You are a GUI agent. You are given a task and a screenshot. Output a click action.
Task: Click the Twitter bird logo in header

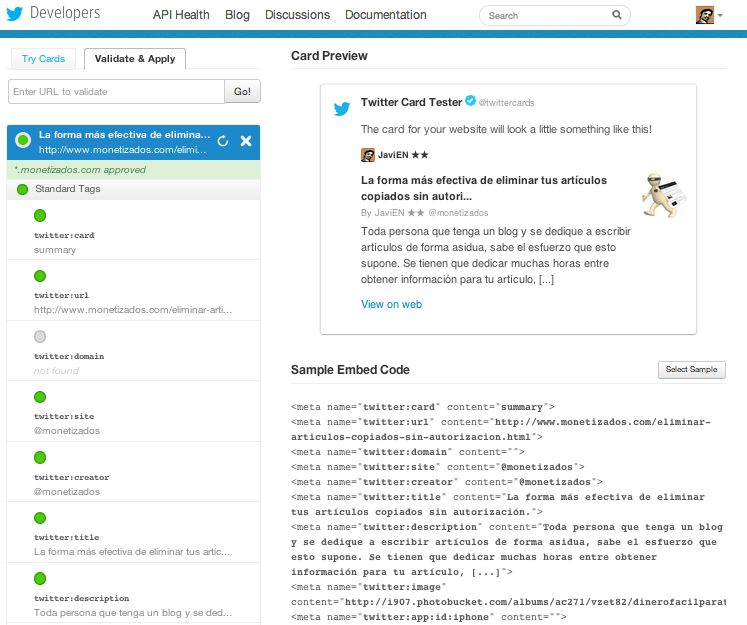(14, 14)
